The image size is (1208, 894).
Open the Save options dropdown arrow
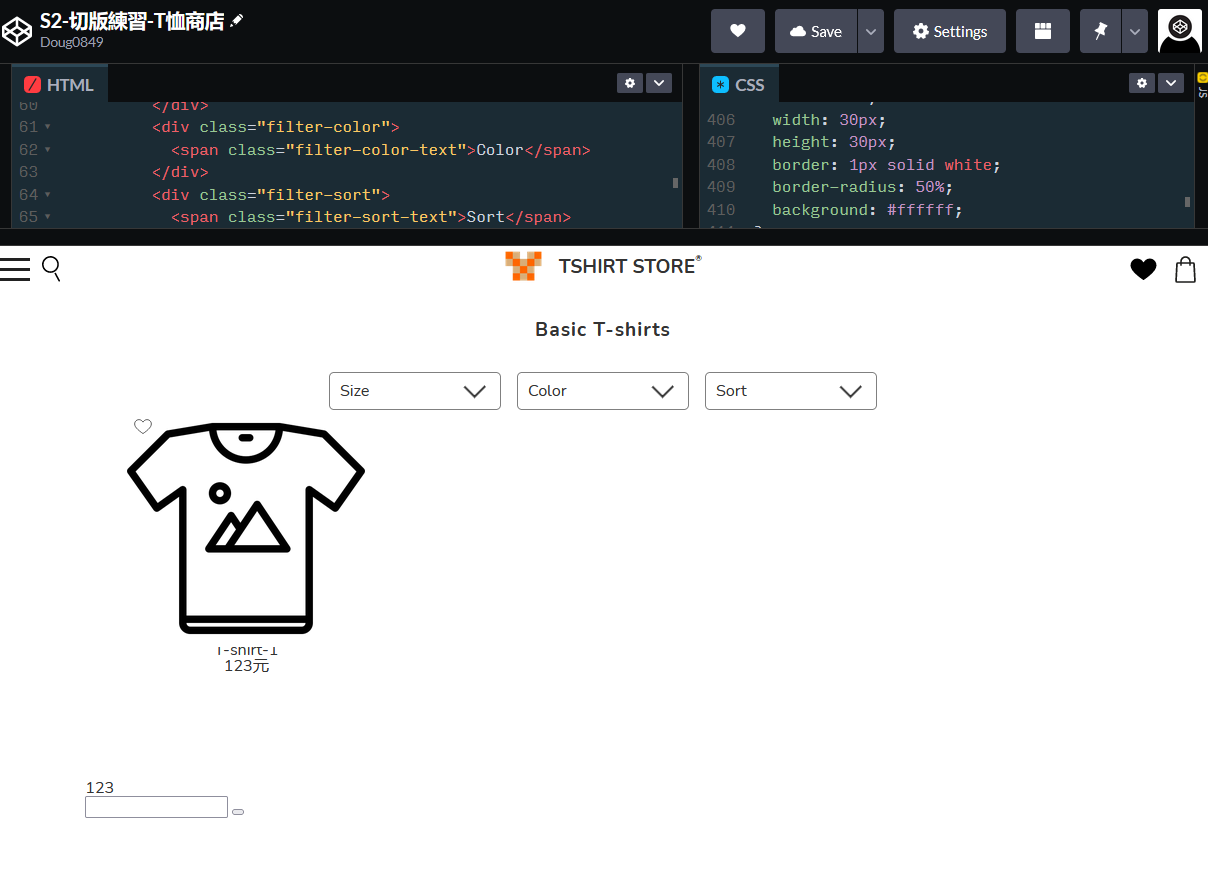pos(871,31)
